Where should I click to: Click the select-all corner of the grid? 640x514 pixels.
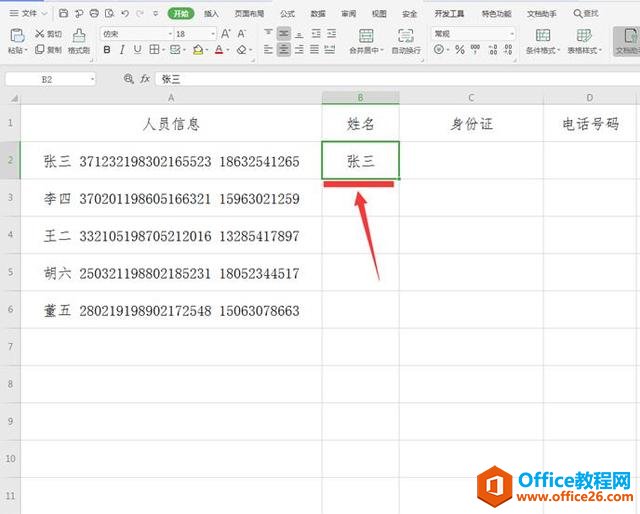pos(14,98)
